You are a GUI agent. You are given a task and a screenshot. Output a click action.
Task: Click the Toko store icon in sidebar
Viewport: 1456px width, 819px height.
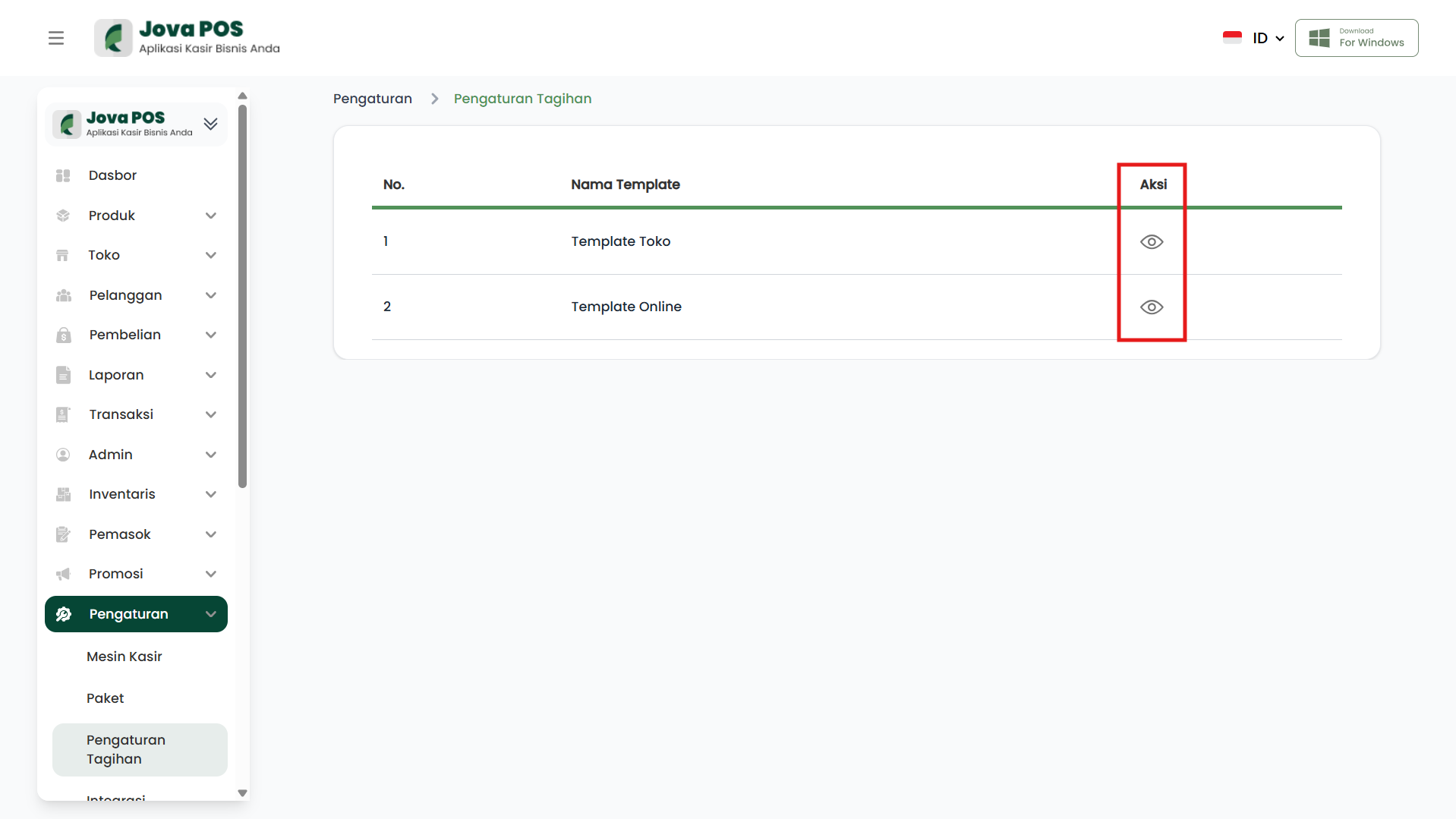point(63,256)
